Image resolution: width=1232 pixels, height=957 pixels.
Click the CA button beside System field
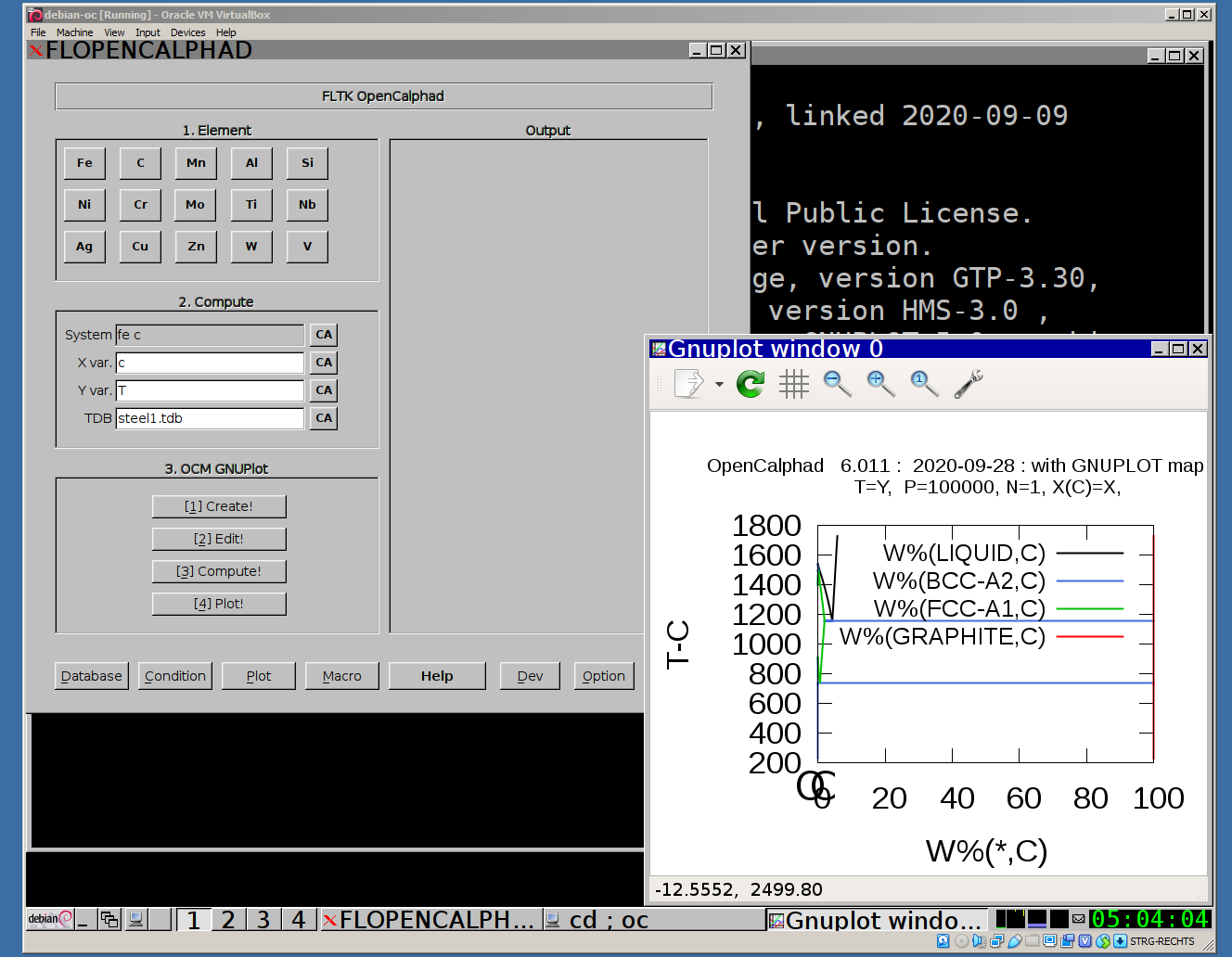pyautogui.click(x=324, y=335)
